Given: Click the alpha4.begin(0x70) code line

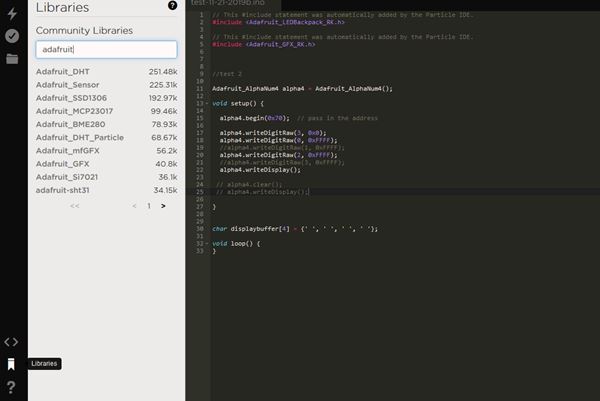Looking at the screenshot, I should pyautogui.click(x=254, y=118).
